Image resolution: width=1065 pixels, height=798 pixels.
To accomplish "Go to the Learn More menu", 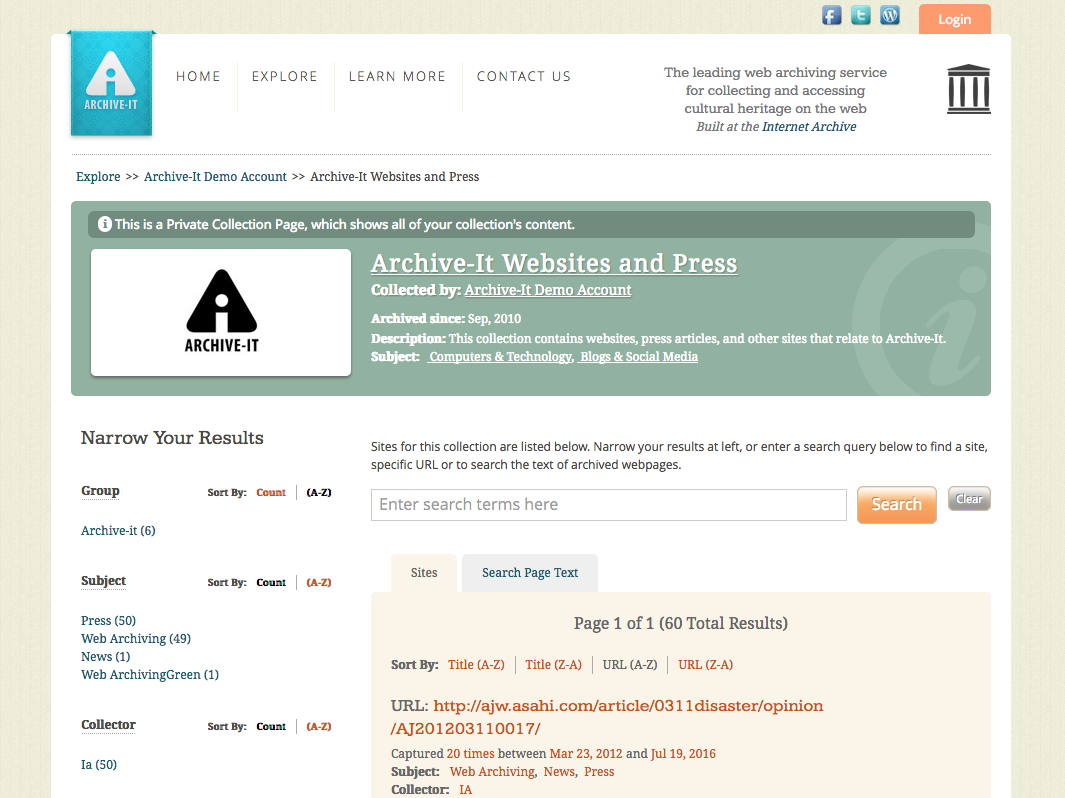I will click(397, 76).
